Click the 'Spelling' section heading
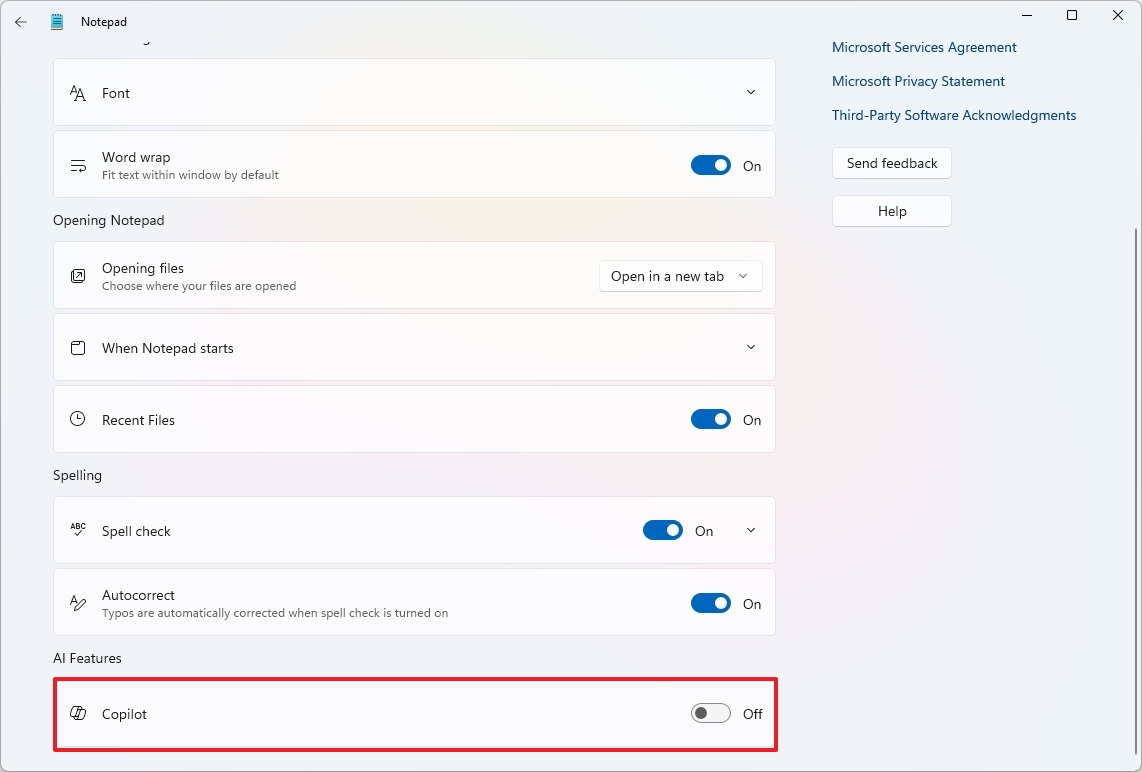Viewport: 1142px width, 772px height. pyautogui.click(x=77, y=476)
